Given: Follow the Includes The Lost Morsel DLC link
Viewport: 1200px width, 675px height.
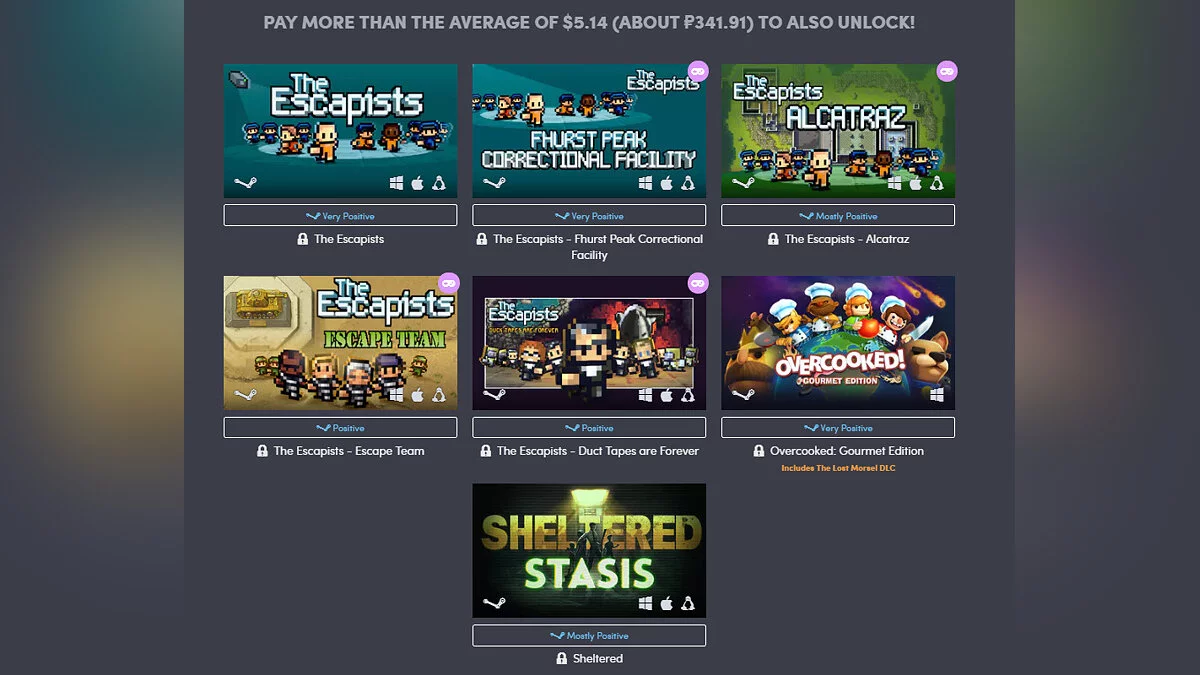Looking at the screenshot, I should 838,468.
